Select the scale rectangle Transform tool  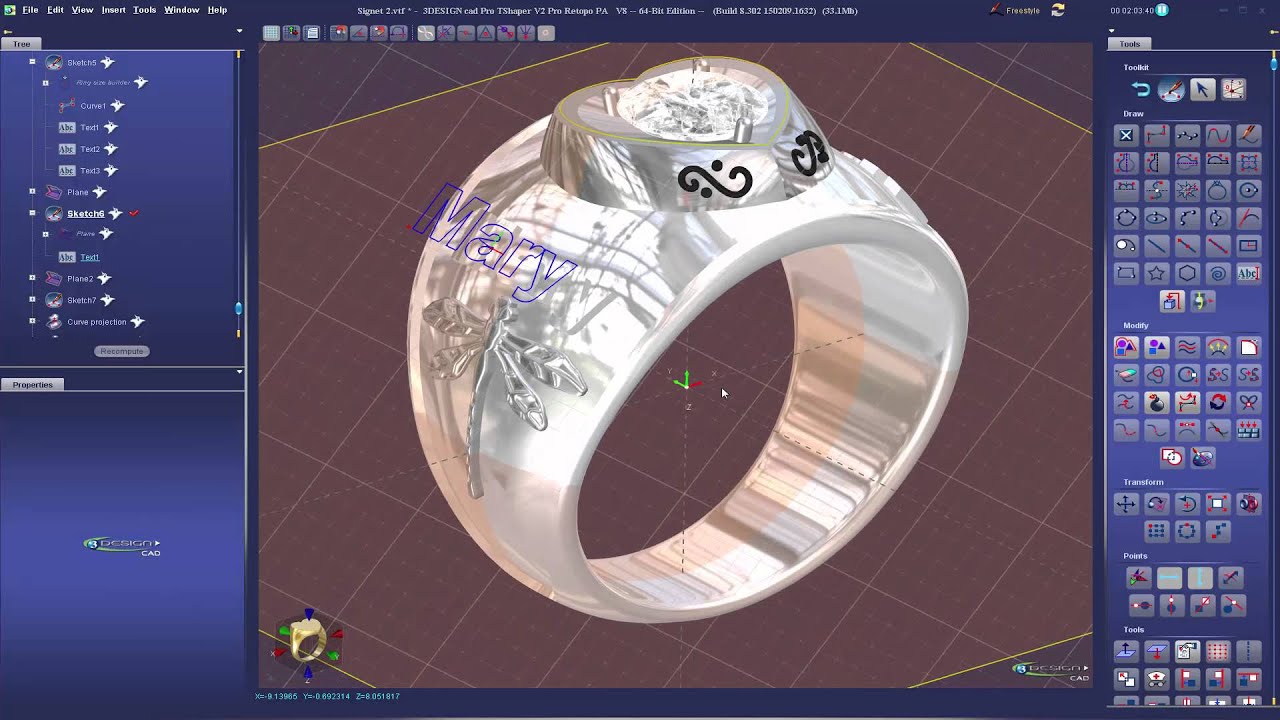1218,504
